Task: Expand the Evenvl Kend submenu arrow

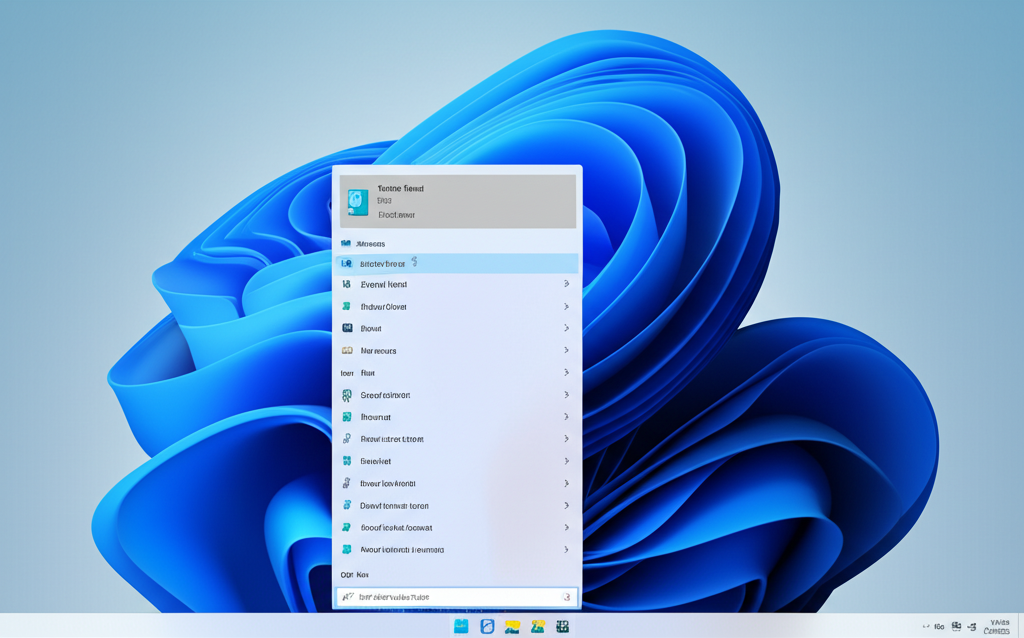Action: (566, 285)
